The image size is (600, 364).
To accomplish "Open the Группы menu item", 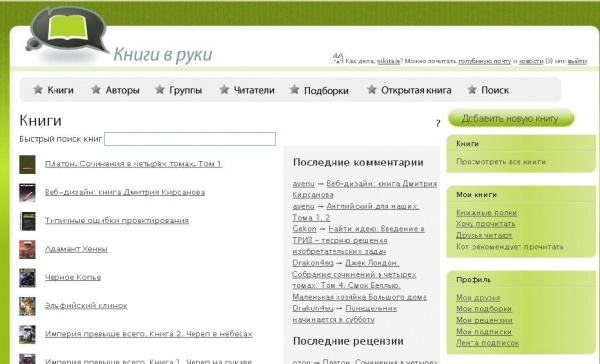I will coord(178,90).
